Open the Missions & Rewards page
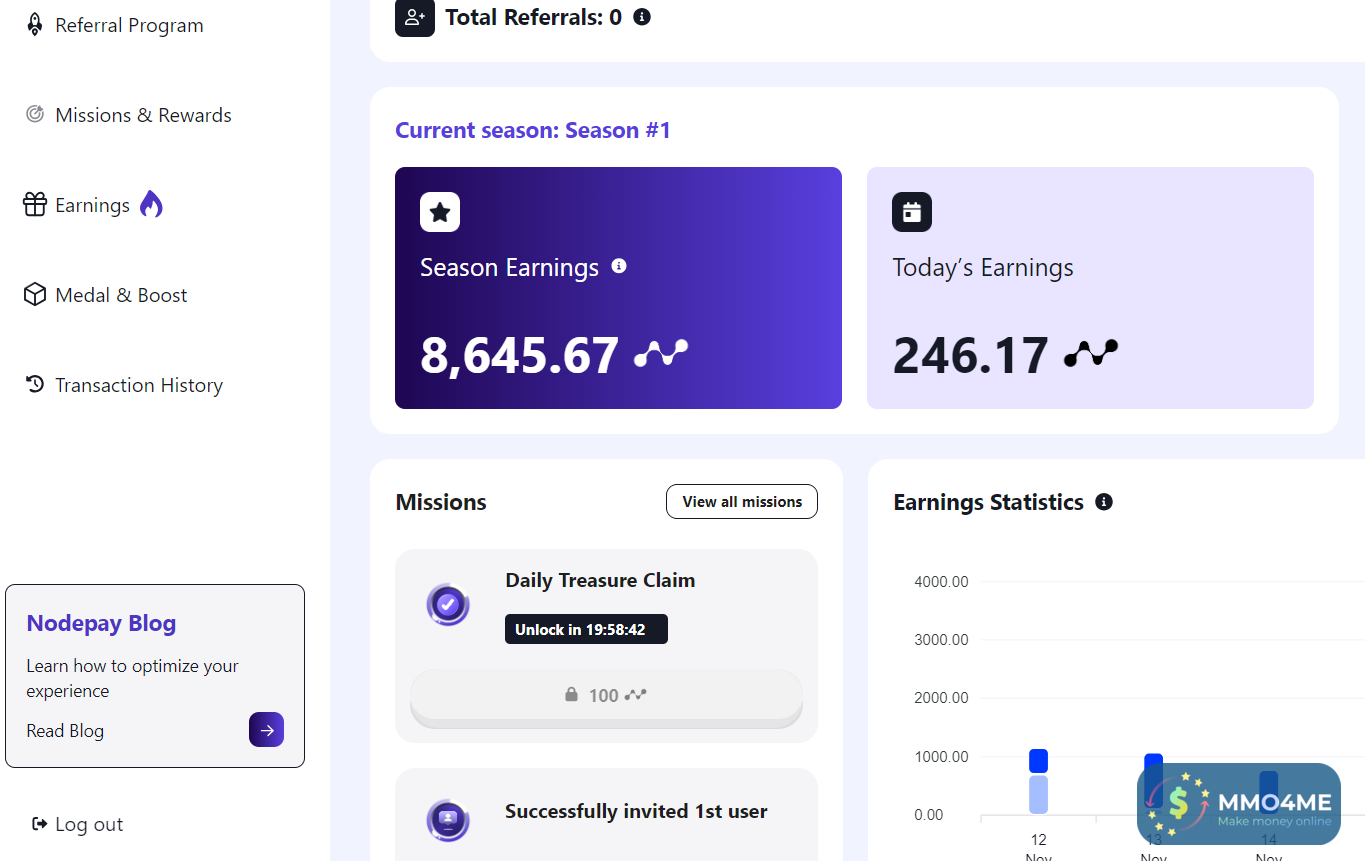 (143, 115)
